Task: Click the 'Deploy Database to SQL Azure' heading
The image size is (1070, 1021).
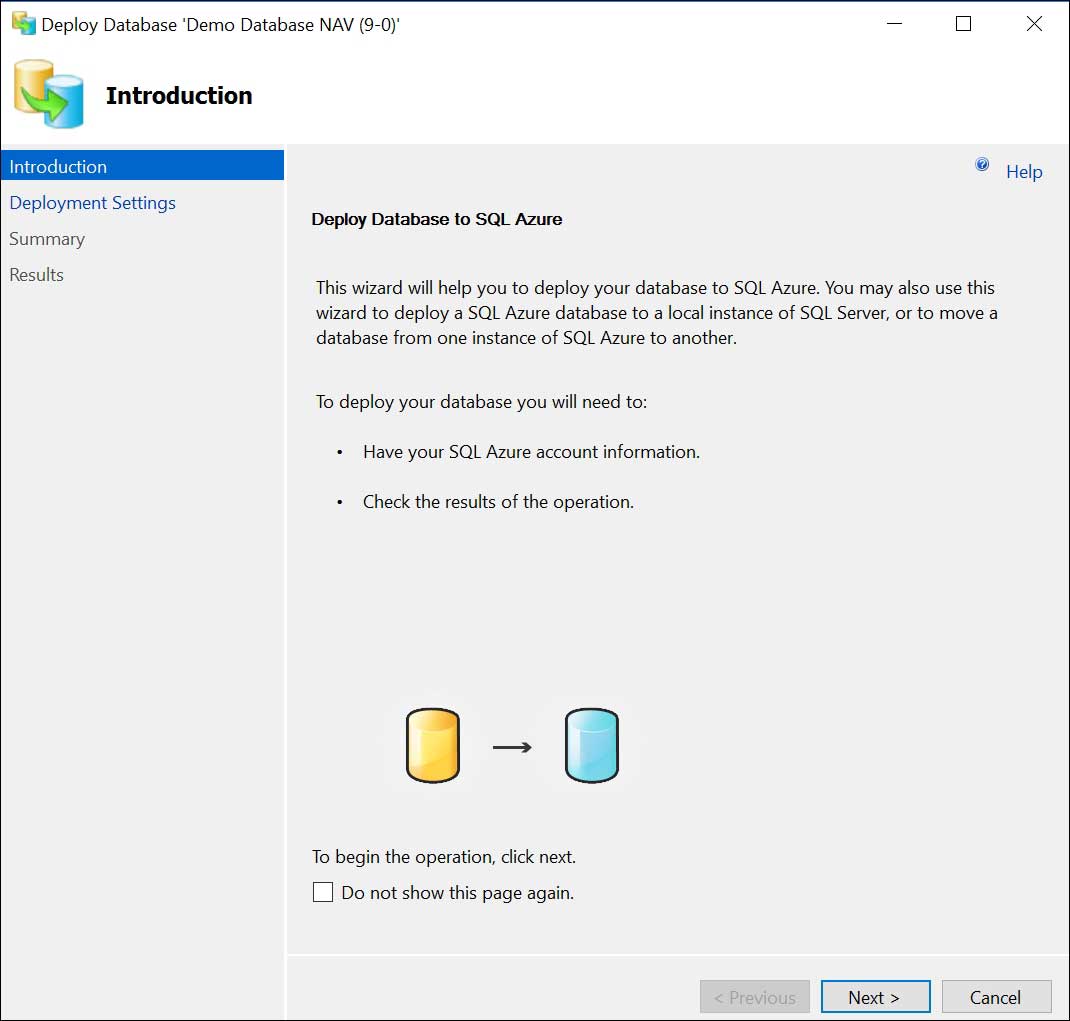Action: (x=437, y=219)
